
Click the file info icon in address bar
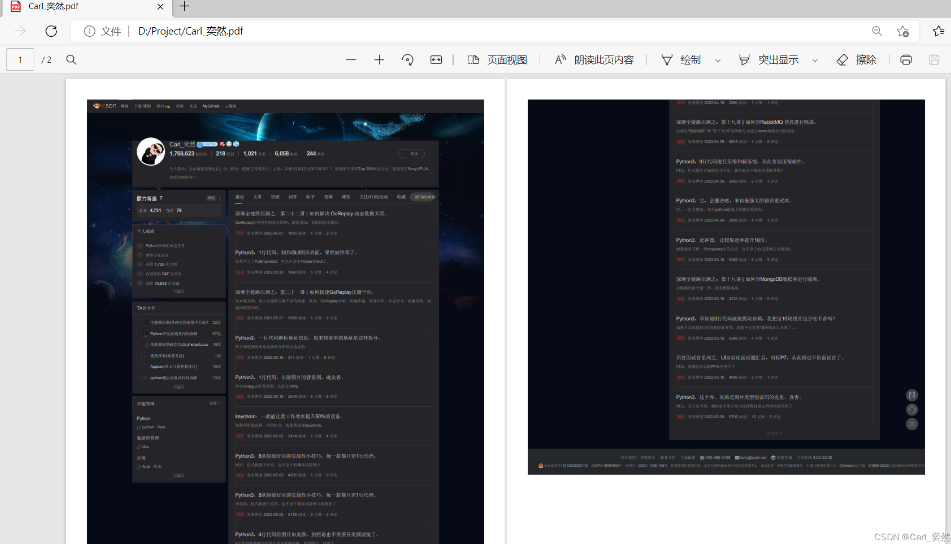(89, 31)
